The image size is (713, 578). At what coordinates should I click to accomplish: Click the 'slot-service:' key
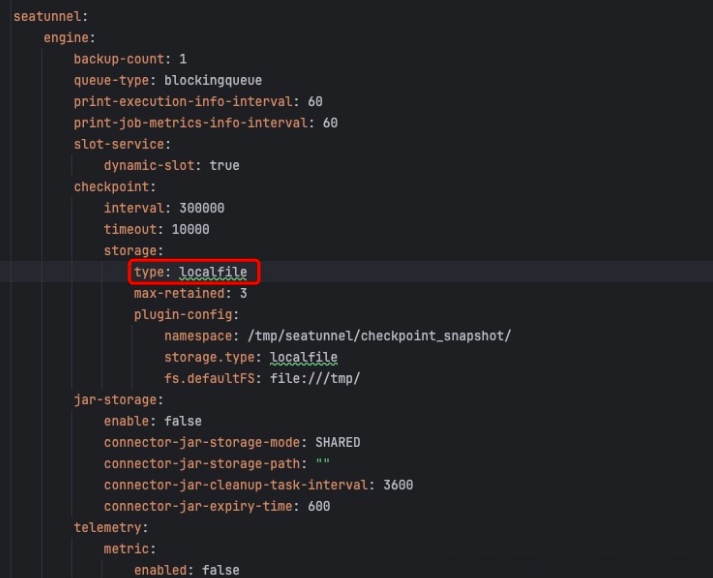pos(122,144)
